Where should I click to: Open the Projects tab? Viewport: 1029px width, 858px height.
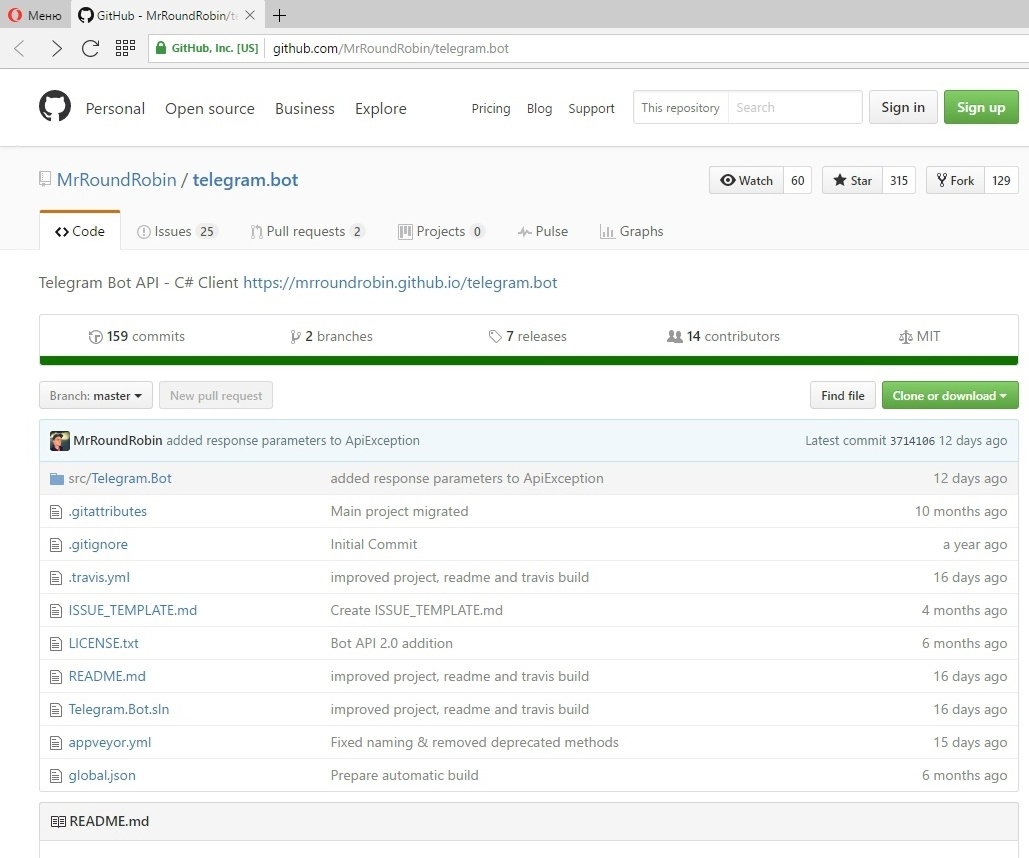441,231
